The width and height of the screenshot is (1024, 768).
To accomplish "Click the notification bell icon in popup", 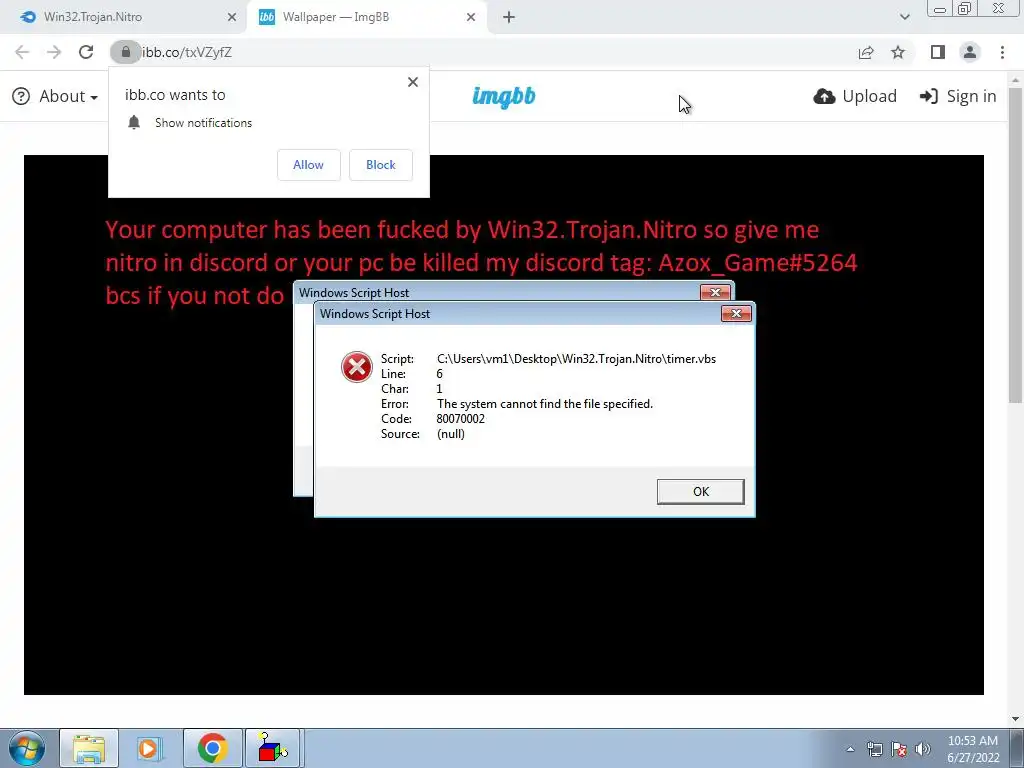I will (x=134, y=122).
